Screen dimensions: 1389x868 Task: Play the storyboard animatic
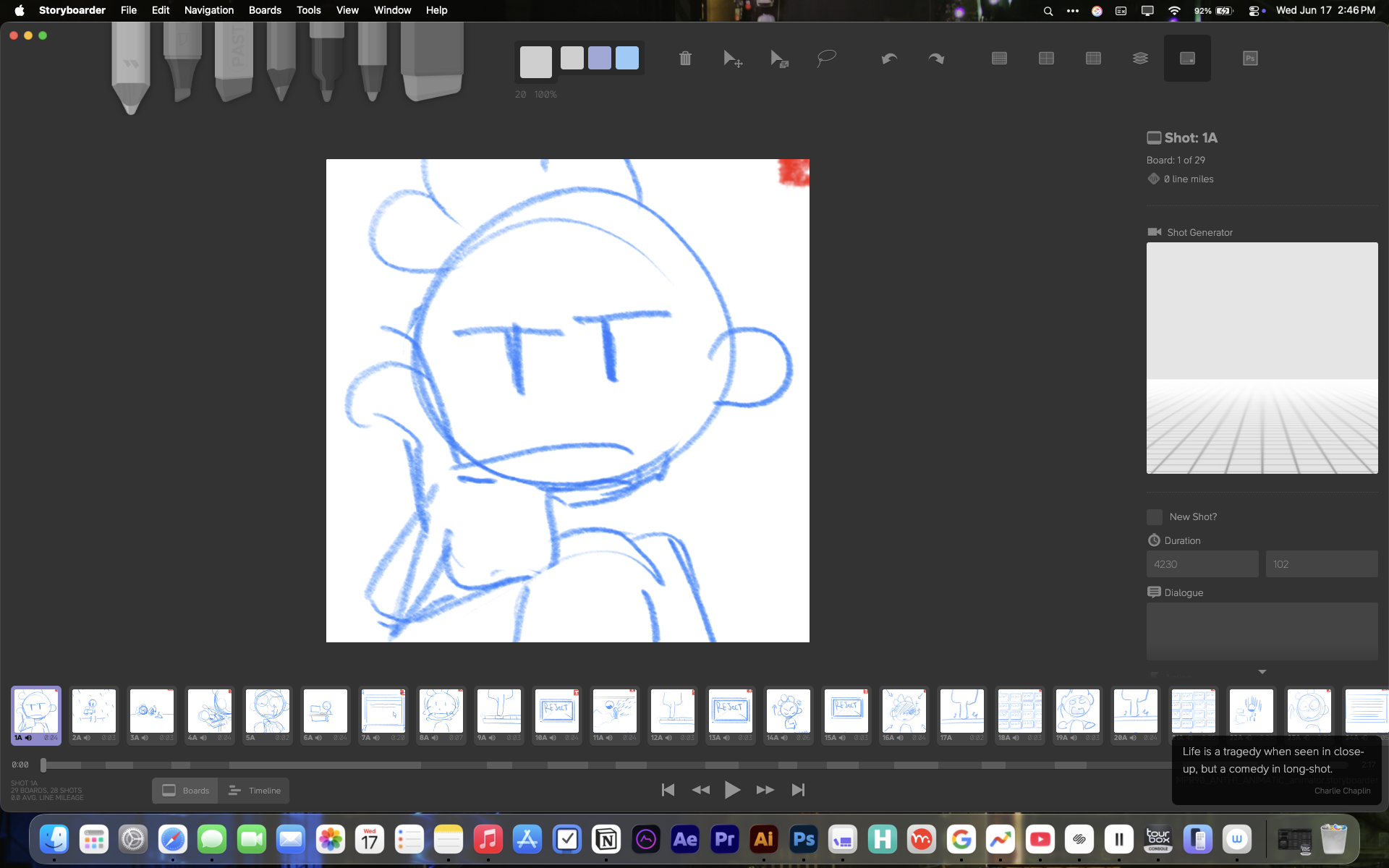[732, 790]
